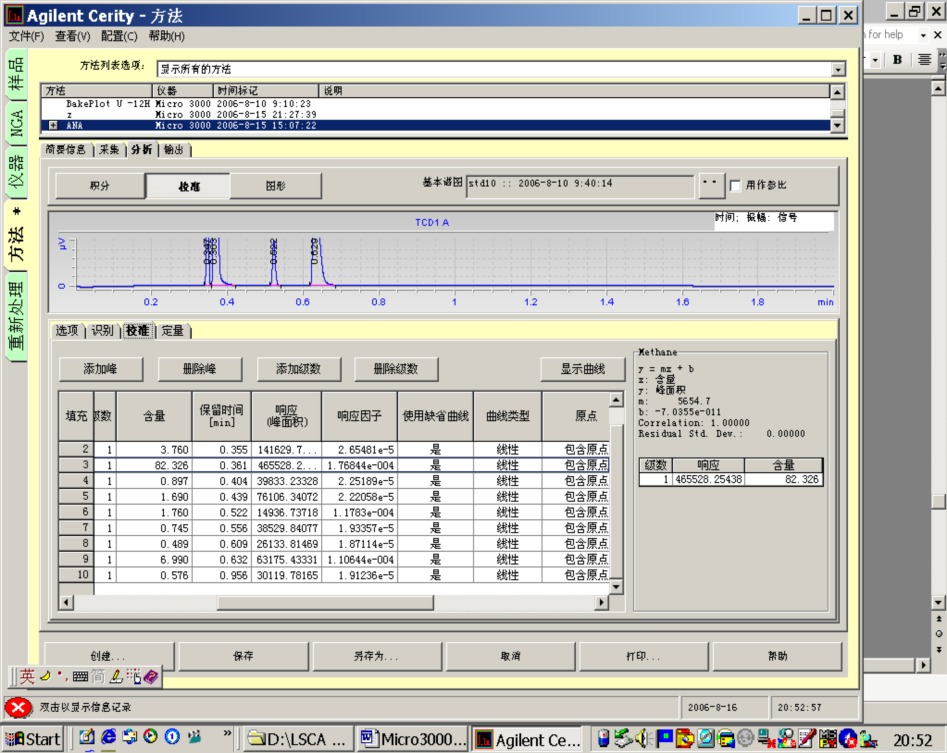
Task: Click the horizontal scrollbar thumb under table
Action: click(325, 602)
